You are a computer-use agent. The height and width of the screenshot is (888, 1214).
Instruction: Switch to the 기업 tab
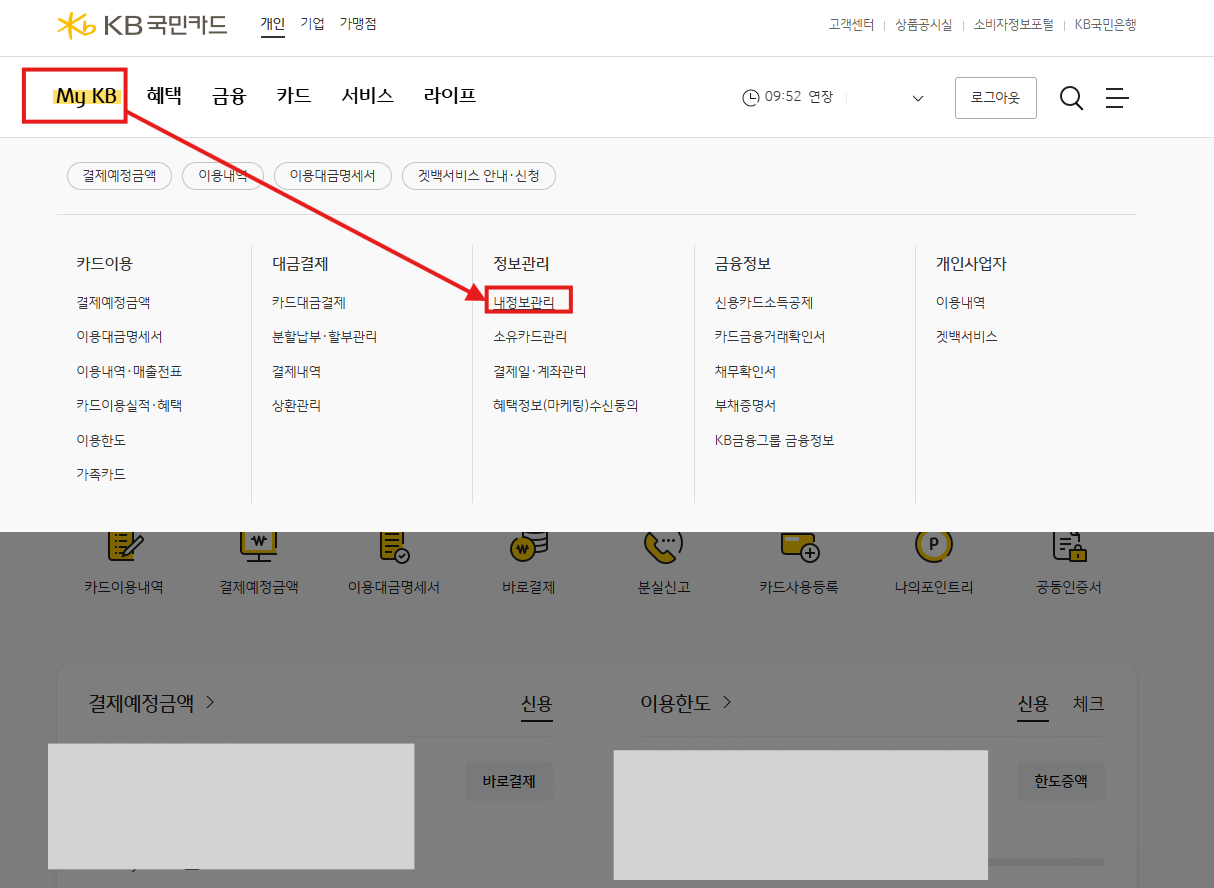pyautogui.click(x=313, y=24)
